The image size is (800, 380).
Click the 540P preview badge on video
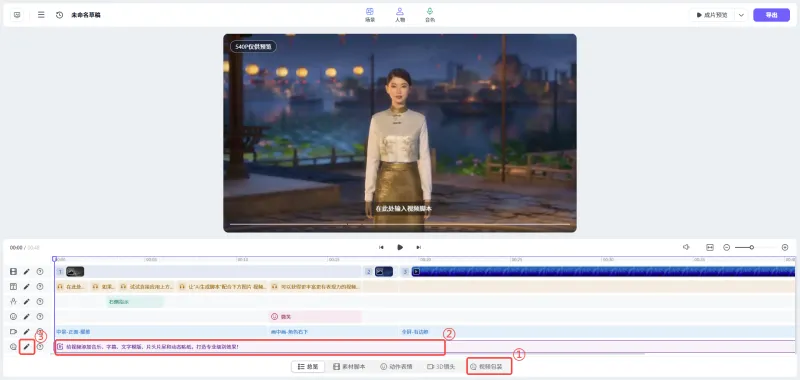coord(253,46)
